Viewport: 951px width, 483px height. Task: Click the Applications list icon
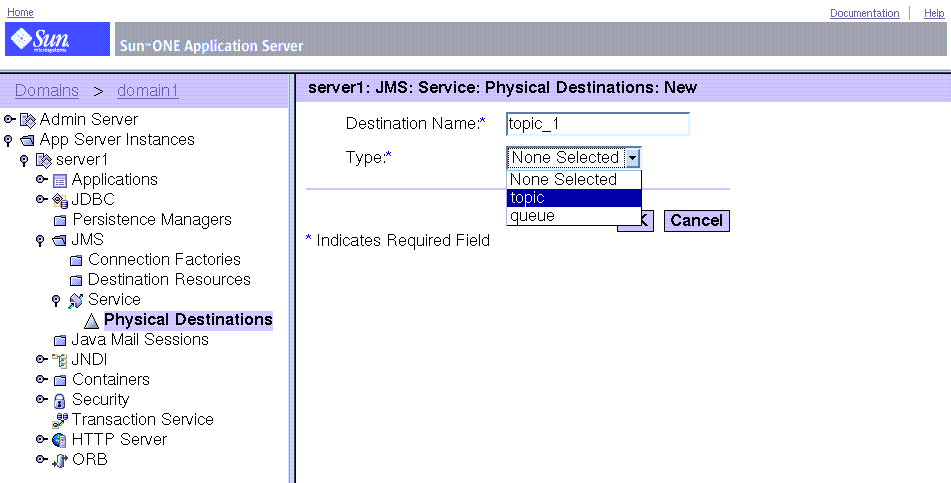point(59,180)
